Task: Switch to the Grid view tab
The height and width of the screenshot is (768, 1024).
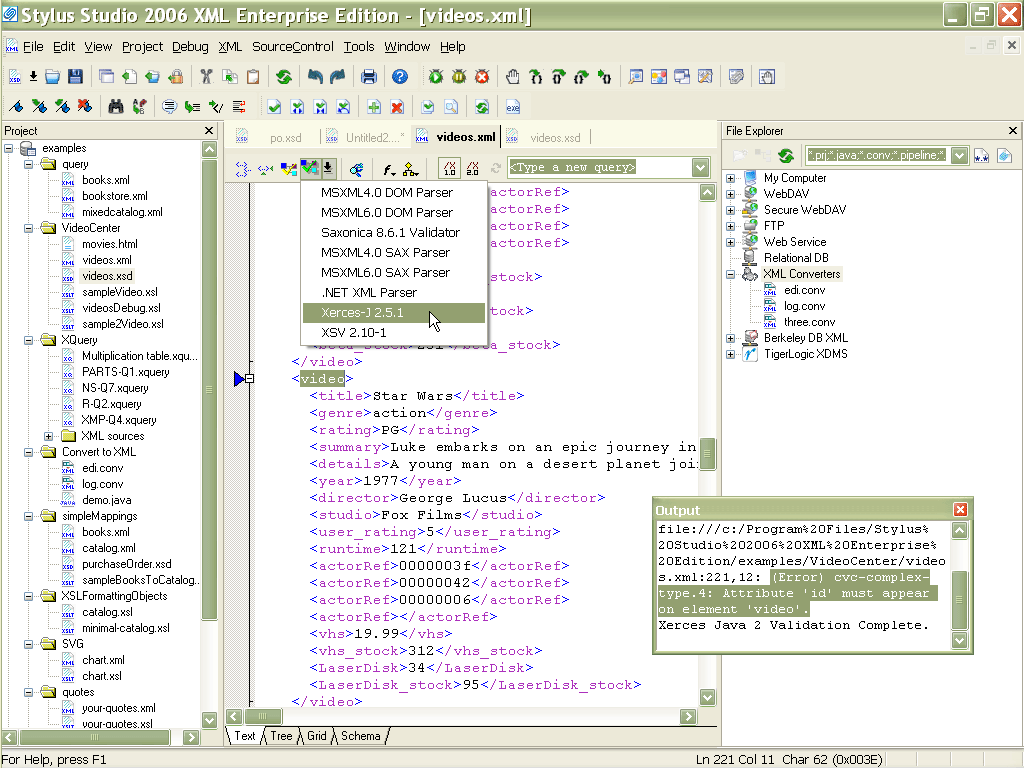Action: click(x=317, y=736)
